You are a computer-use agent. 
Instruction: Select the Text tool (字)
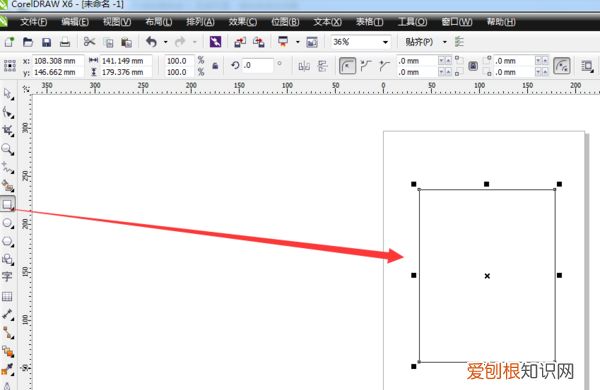pos(7,277)
